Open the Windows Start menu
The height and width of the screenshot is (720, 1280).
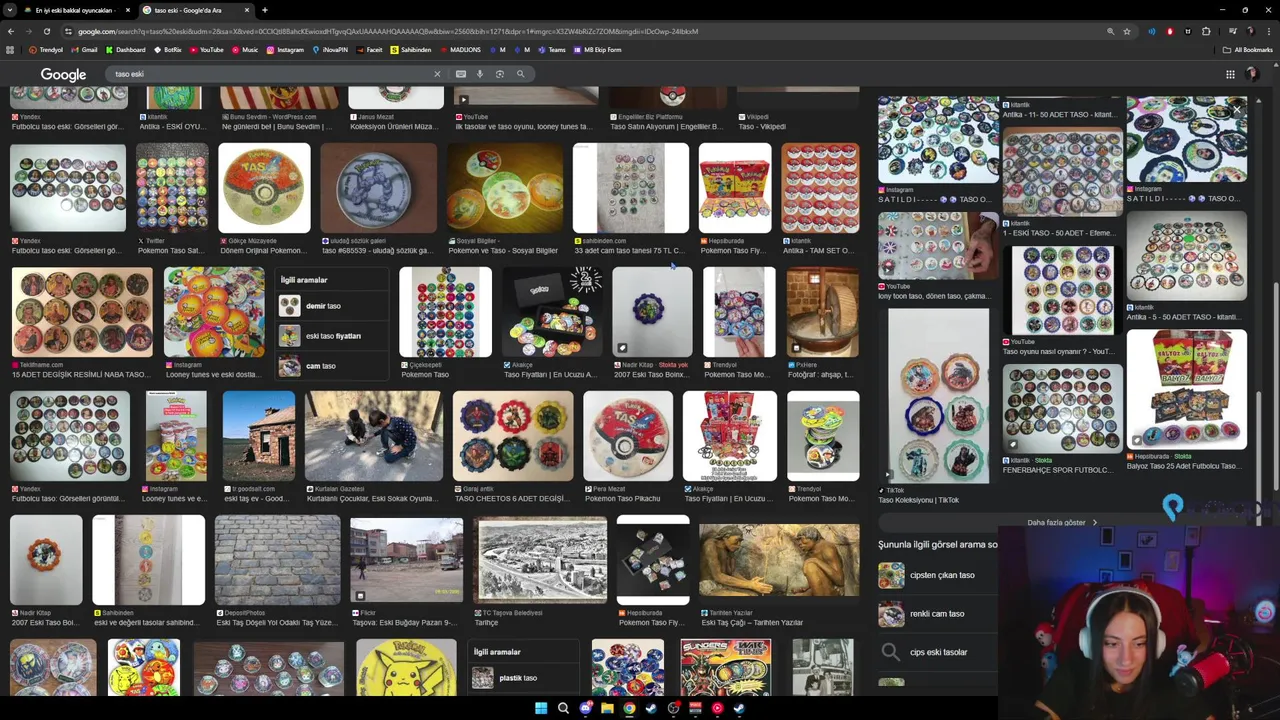(541, 708)
